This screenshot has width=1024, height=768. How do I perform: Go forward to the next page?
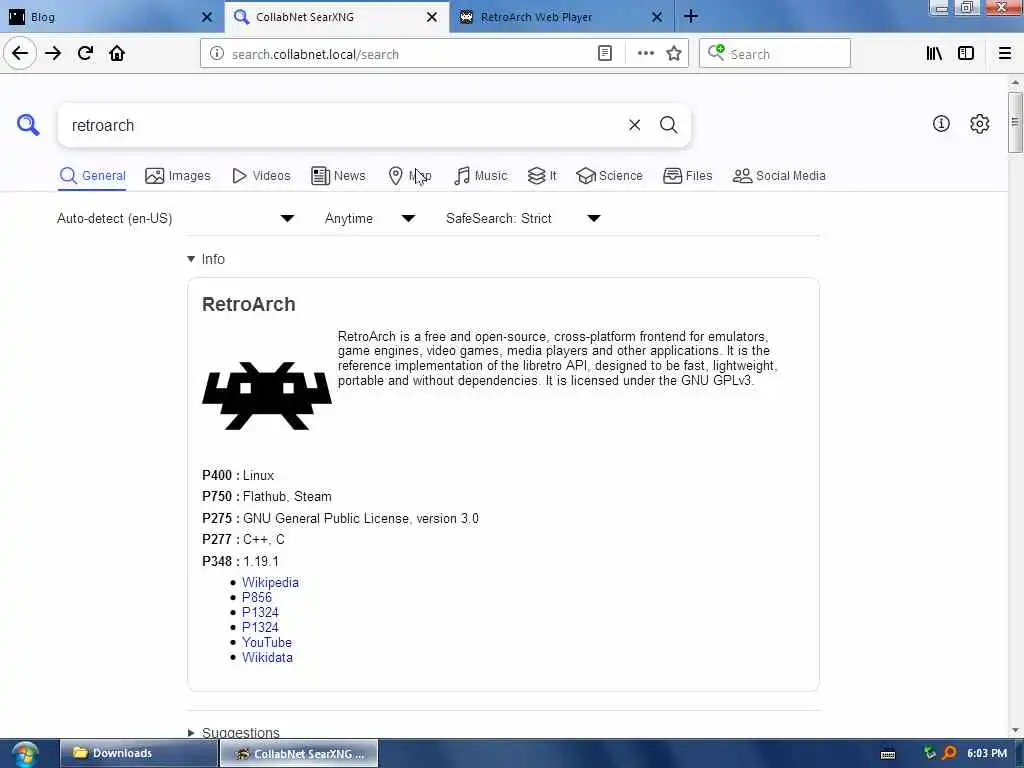tap(53, 54)
